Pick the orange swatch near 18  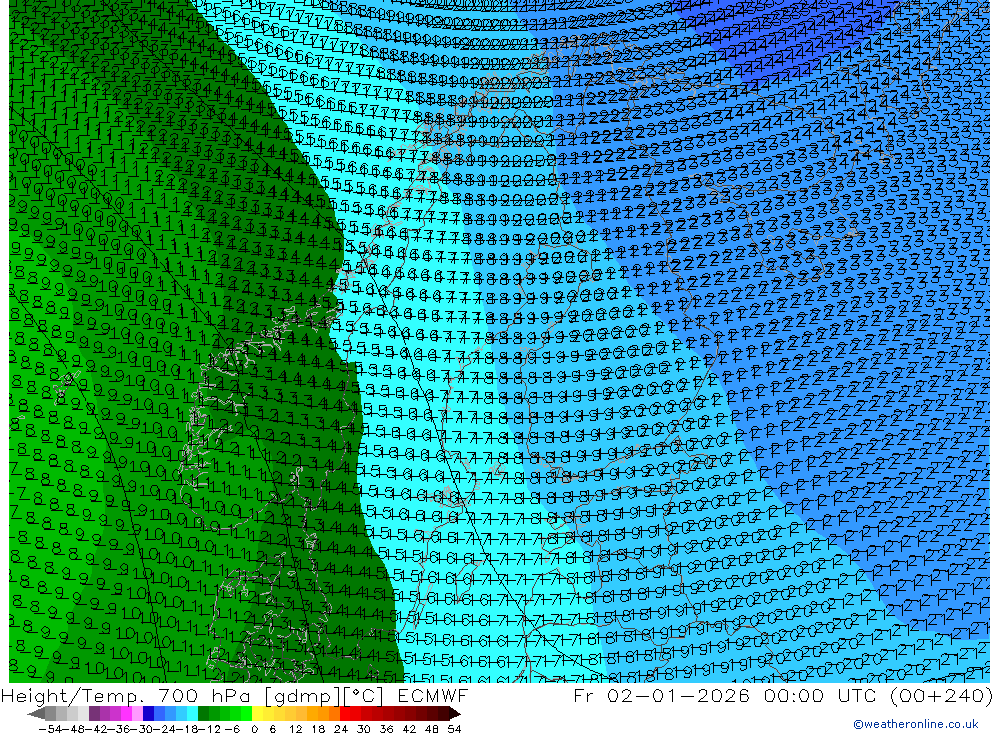point(323,714)
